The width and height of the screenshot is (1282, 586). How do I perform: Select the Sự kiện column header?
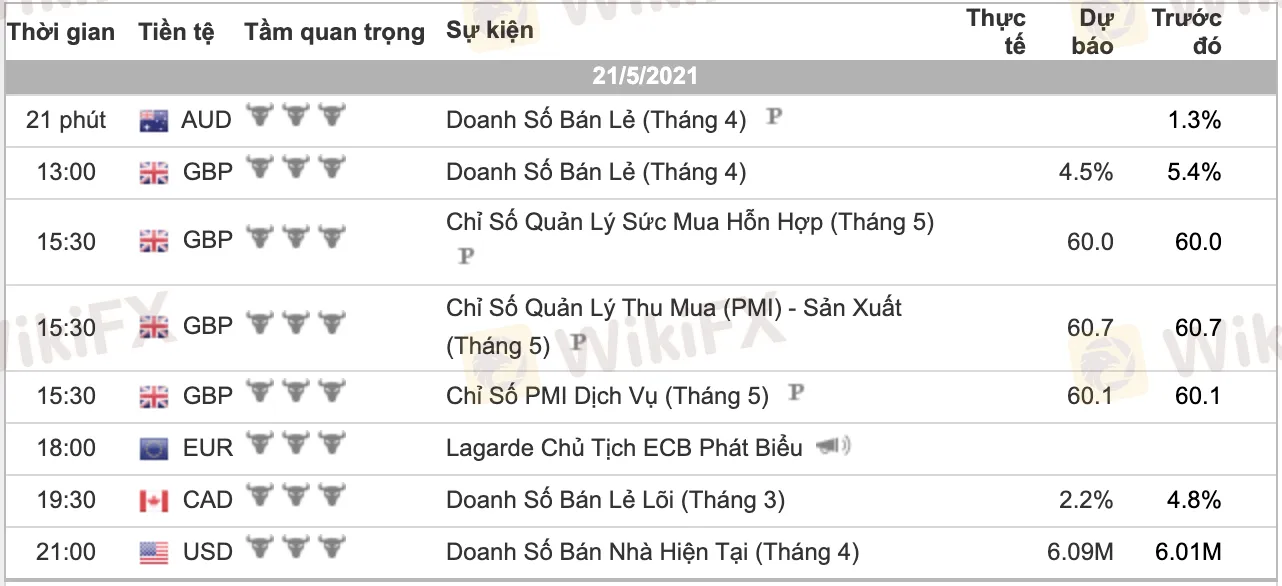point(489,31)
